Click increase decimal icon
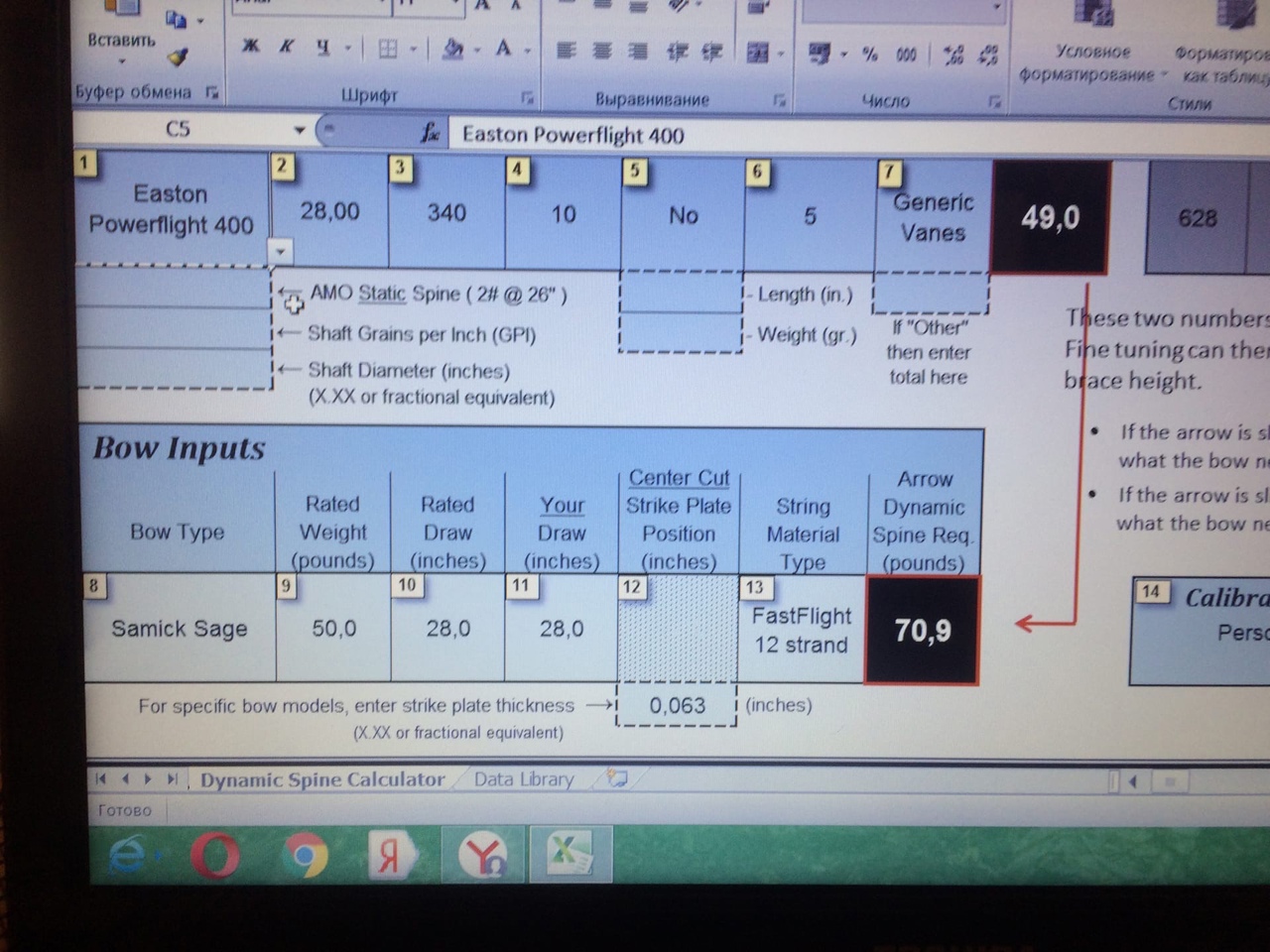This screenshot has height=952, width=1270. click(953, 56)
